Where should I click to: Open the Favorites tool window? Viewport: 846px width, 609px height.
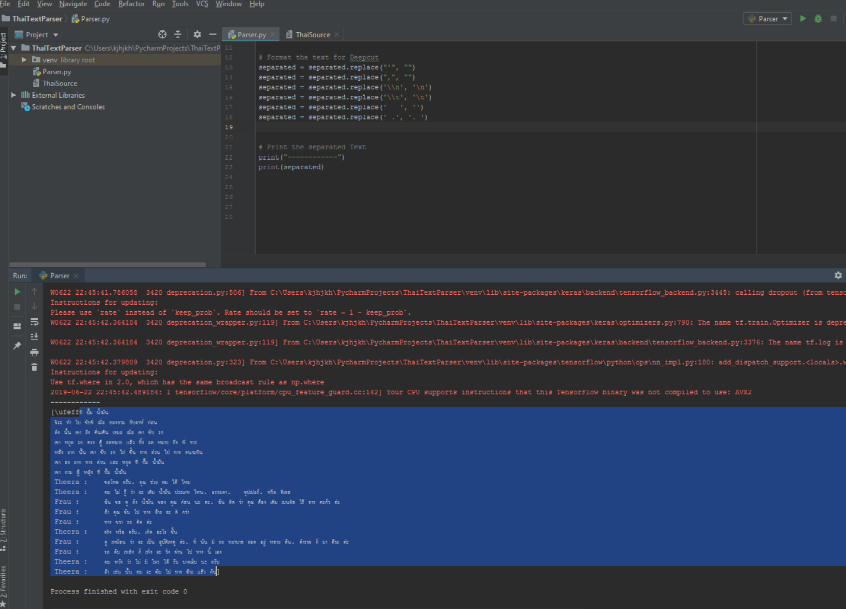tap(3, 586)
